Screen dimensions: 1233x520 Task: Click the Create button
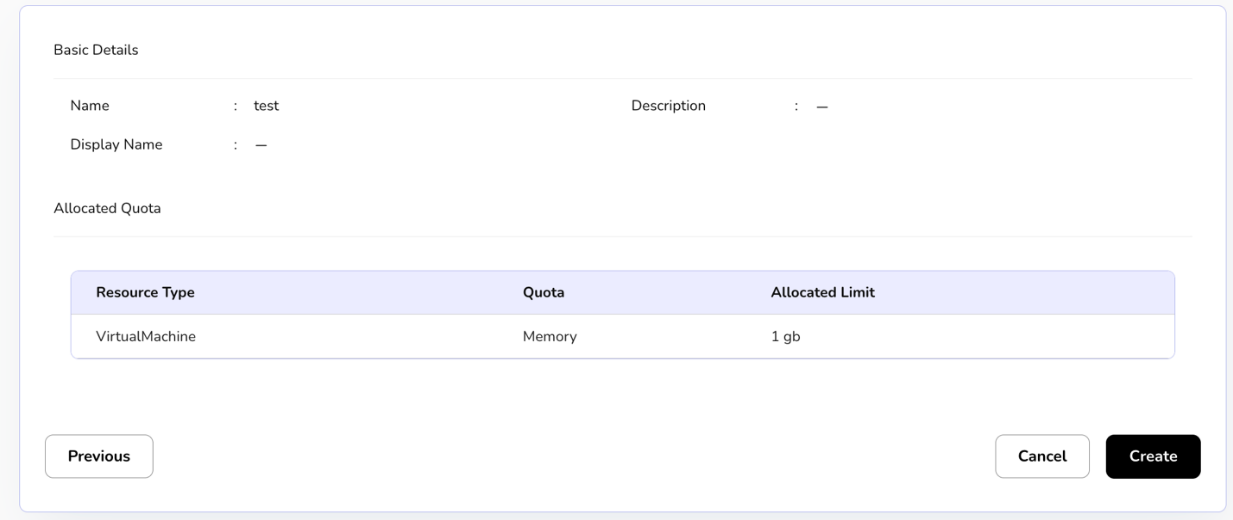point(1152,456)
